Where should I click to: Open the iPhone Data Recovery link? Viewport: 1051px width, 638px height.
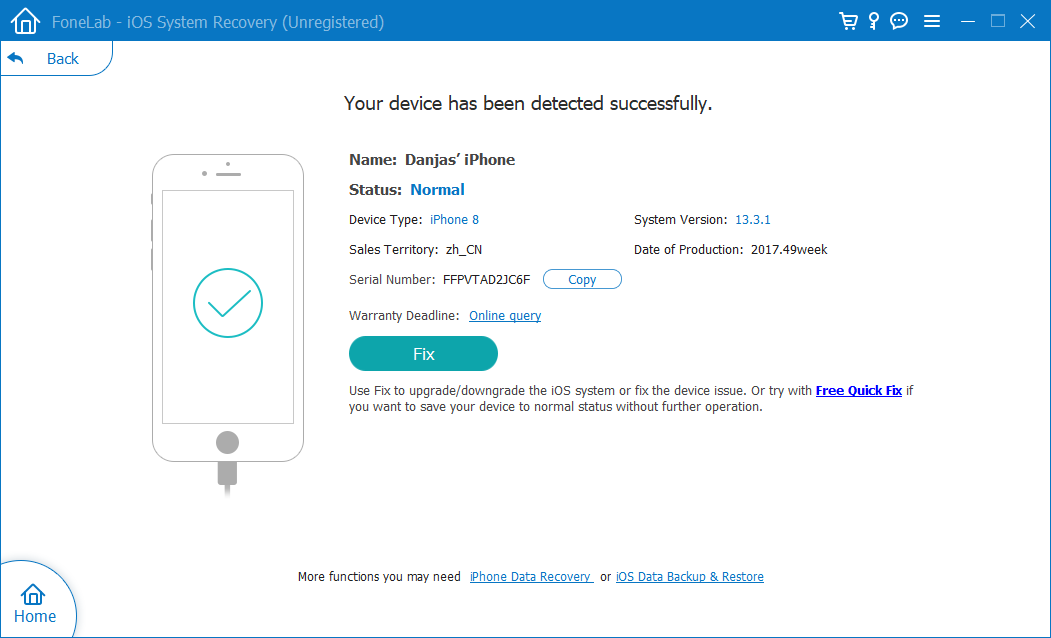click(530, 577)
